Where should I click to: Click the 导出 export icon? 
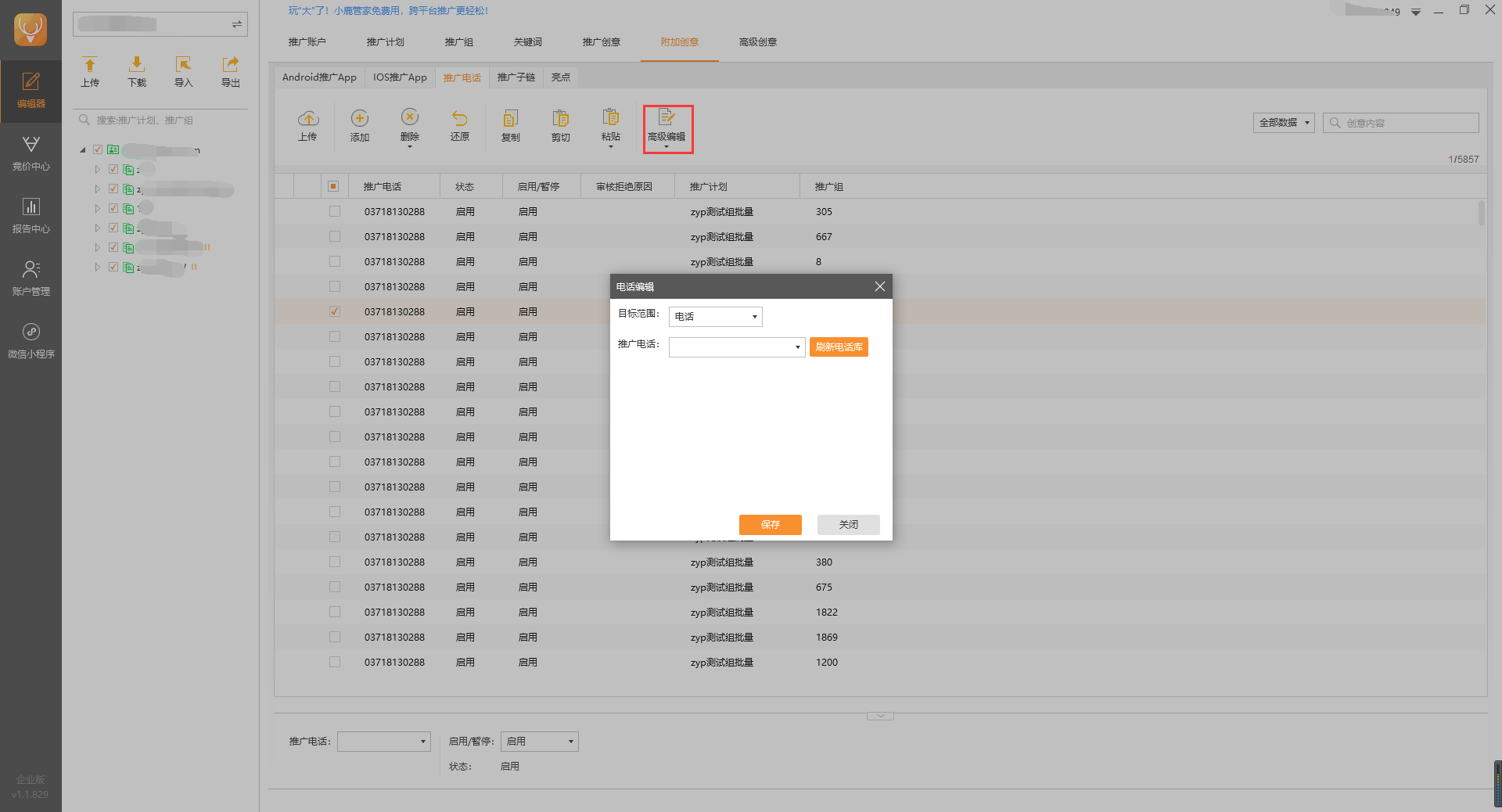(230, 71)
